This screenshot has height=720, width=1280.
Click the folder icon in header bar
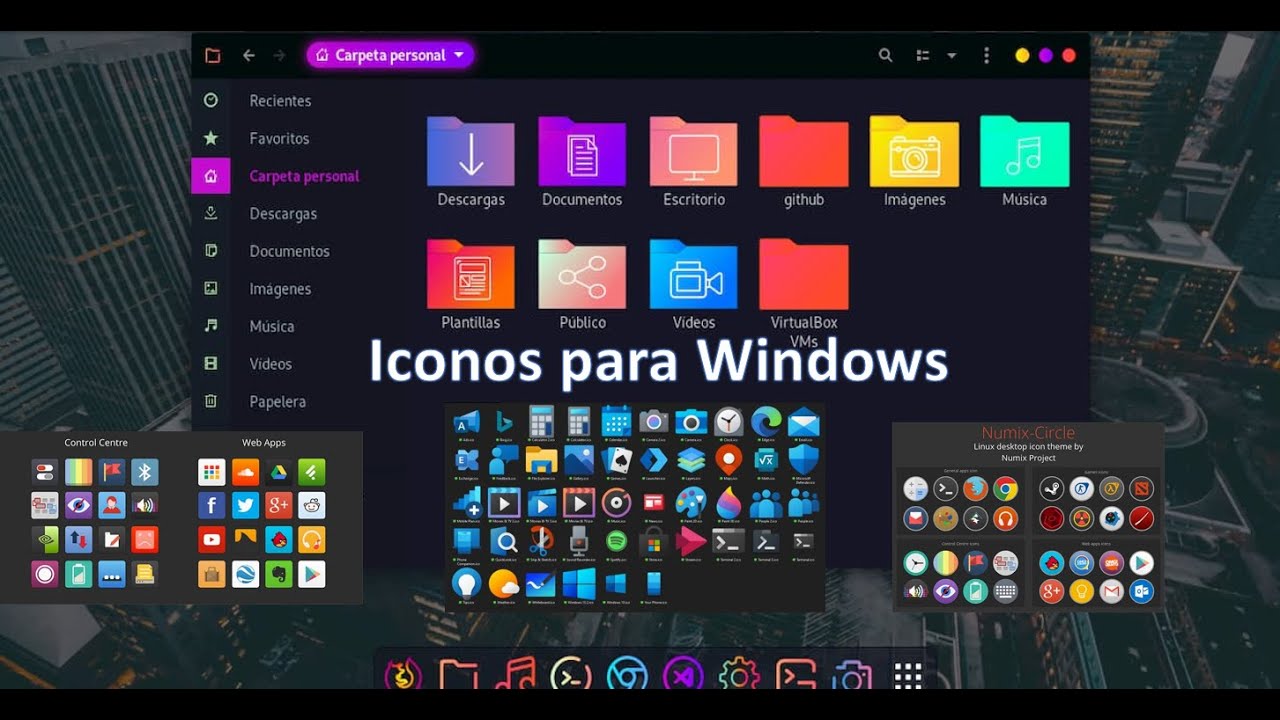click(212, 56)
